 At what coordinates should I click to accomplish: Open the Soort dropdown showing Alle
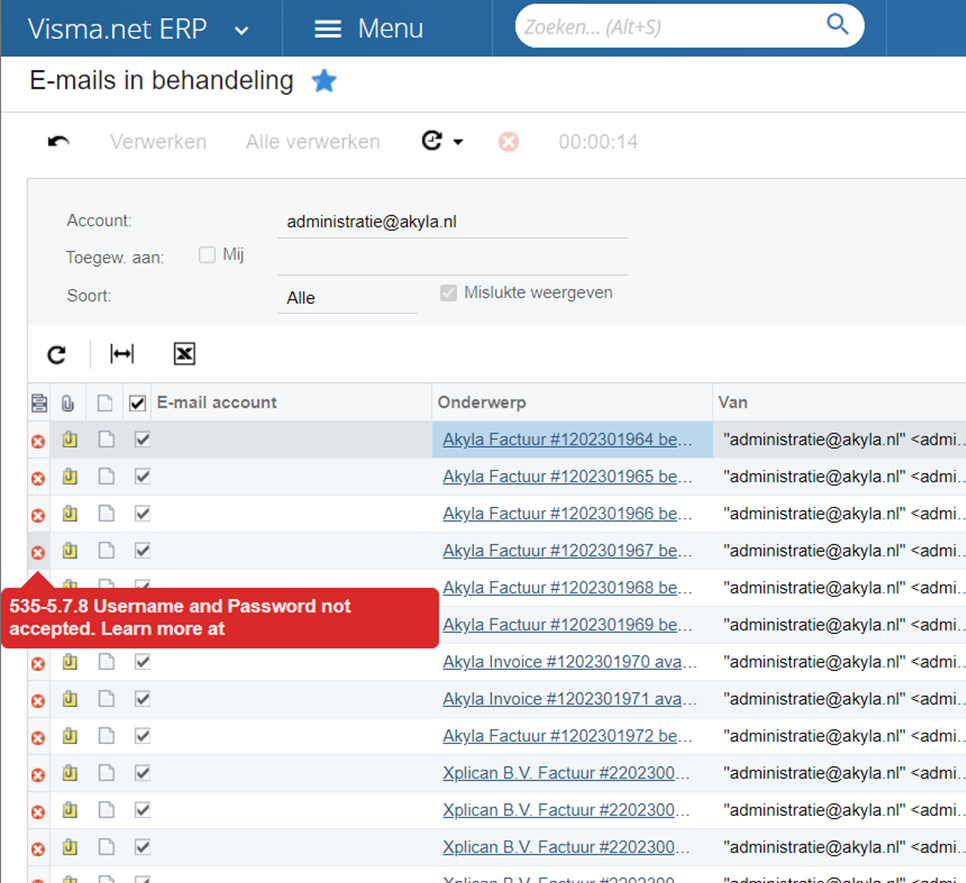(x=347, y=298)
